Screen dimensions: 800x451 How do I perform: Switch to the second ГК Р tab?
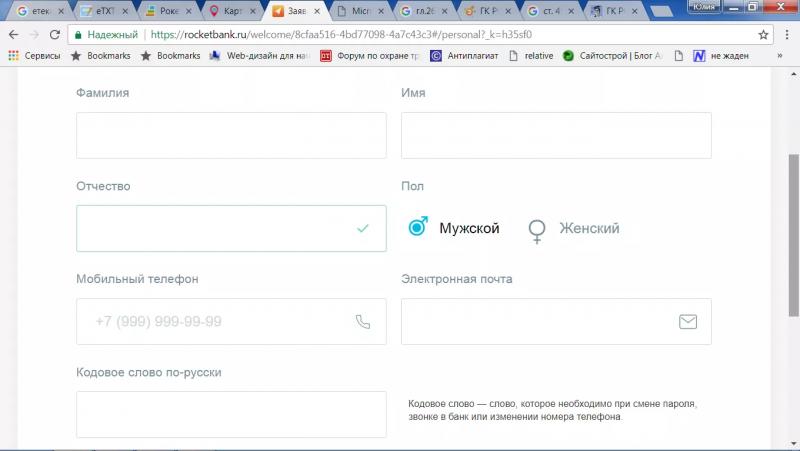point(614,11)
